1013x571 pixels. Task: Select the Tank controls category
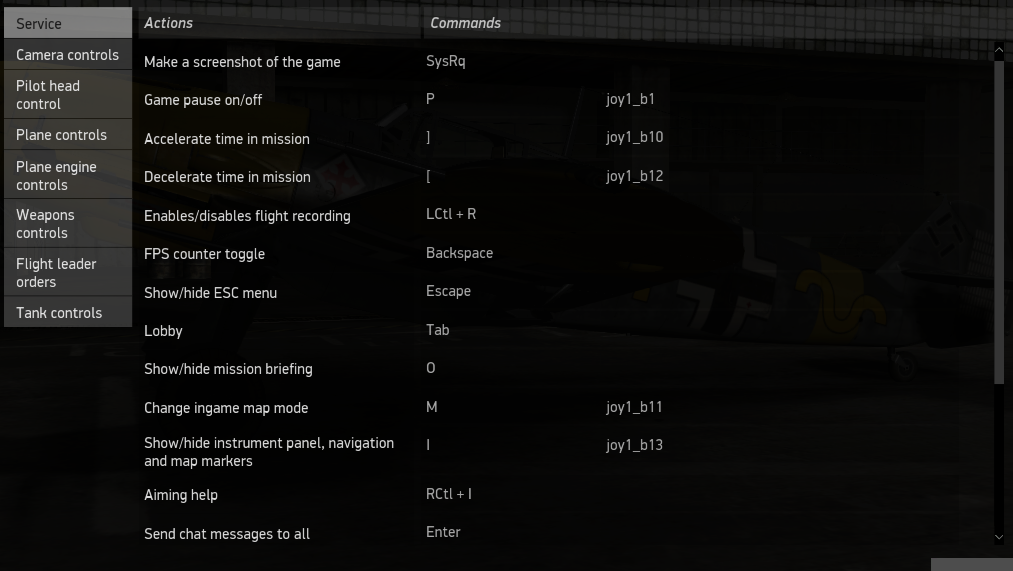[x=66, y=313]
